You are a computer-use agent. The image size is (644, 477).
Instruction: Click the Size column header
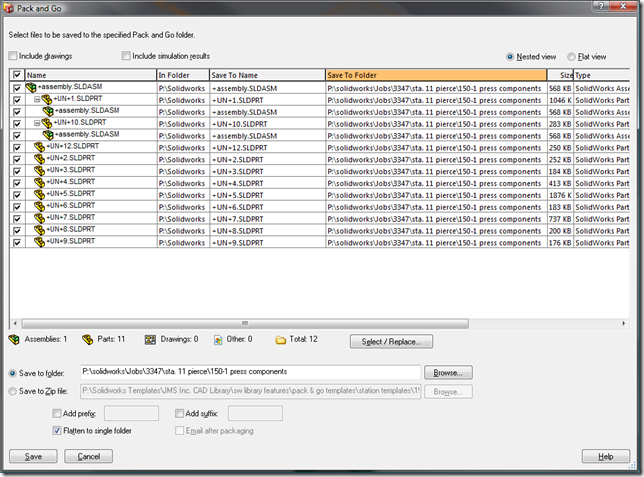[560, 75]
